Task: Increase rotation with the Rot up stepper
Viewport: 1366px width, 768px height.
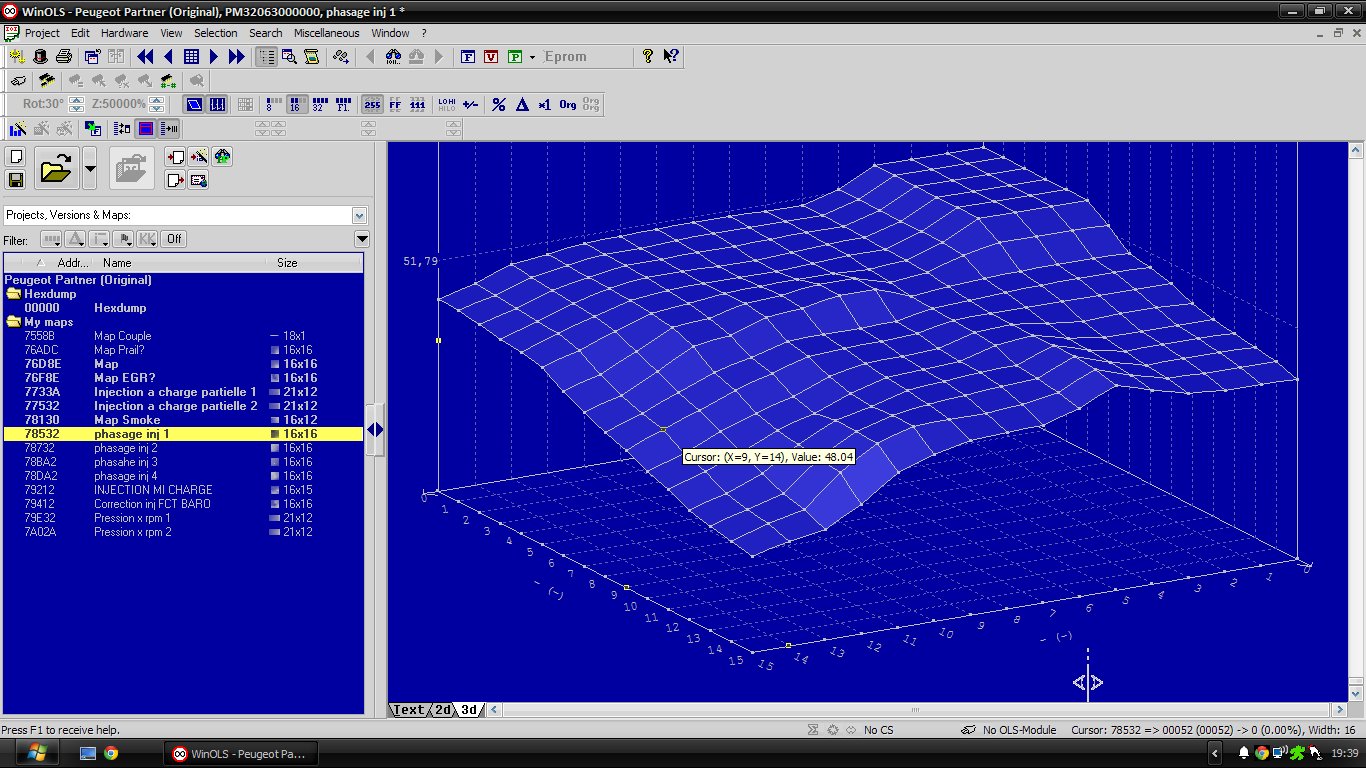Action: pyautogui.click(x=77, y=100)
